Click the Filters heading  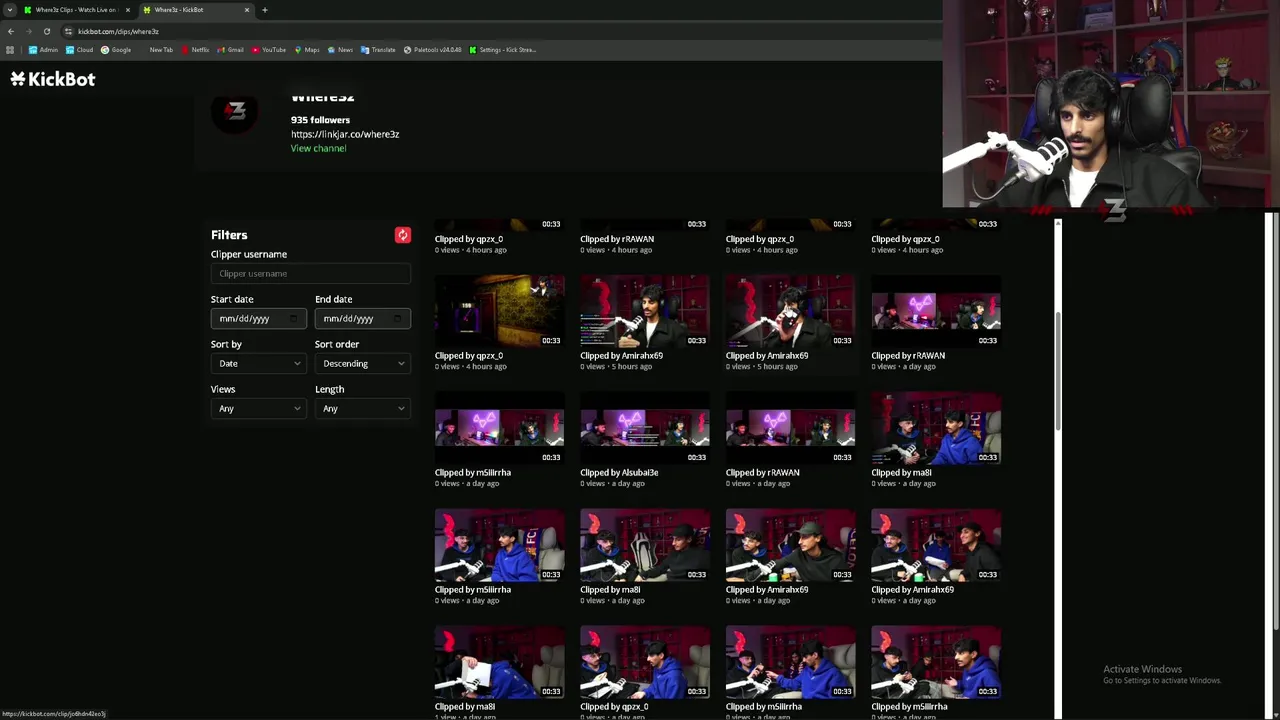[x=229, y=235]
